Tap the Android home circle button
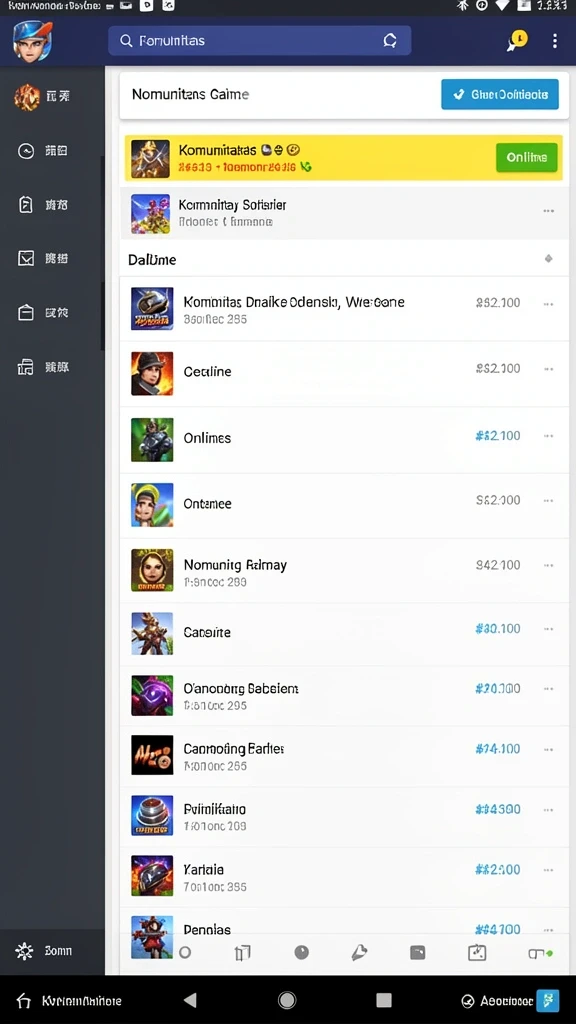The height and width of the screenshot is (1024, 576). [287, 1000]
